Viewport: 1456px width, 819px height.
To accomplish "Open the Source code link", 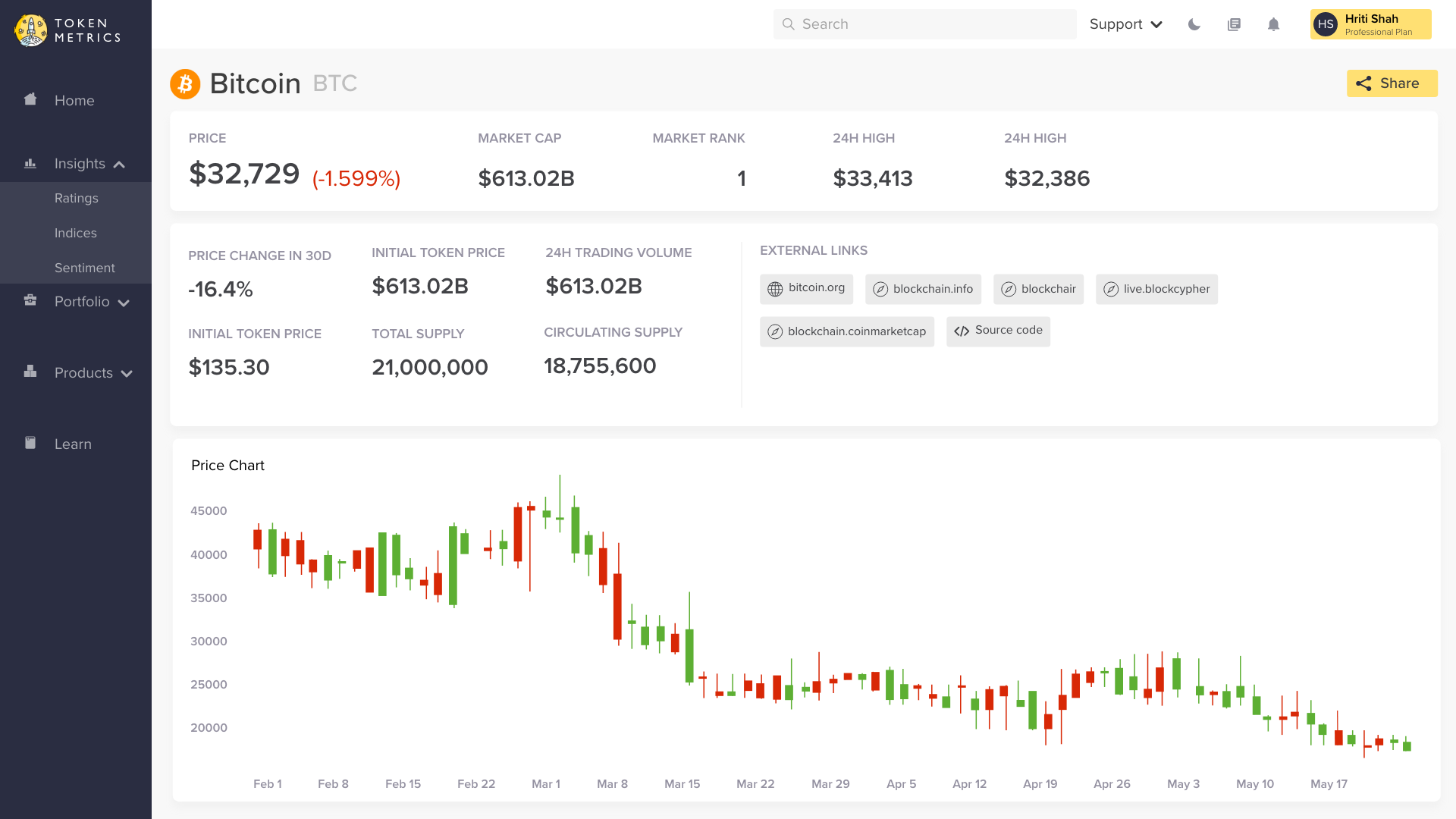I will click(998, 331).
